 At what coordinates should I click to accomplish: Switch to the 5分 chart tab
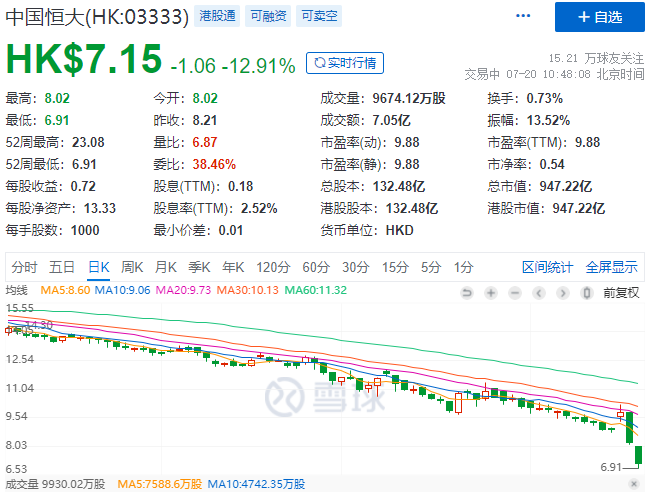(x=431, y=267)
